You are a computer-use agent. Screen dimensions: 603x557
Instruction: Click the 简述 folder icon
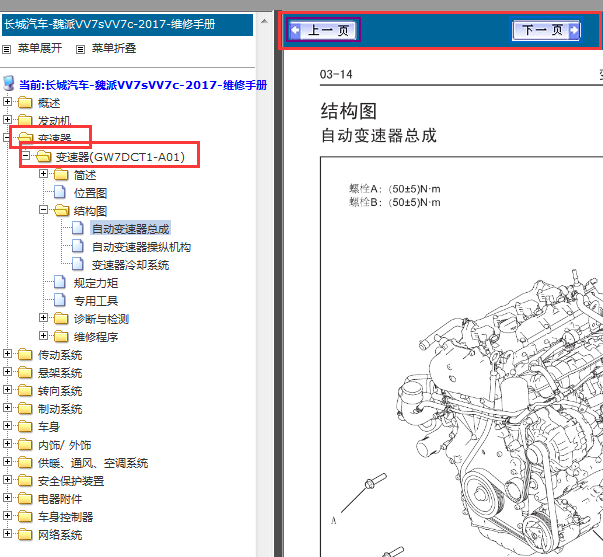(61, 175)
